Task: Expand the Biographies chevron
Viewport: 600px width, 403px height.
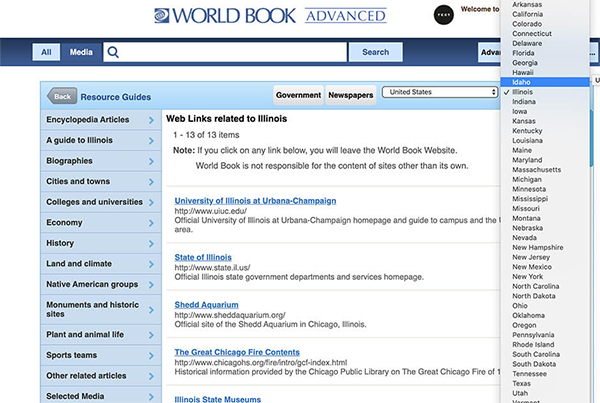Action: click(151, 162)
